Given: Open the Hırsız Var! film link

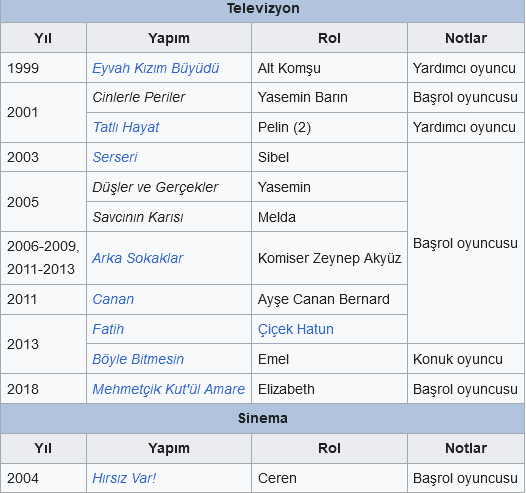Looking at the screenshot, I should point(124,478).
